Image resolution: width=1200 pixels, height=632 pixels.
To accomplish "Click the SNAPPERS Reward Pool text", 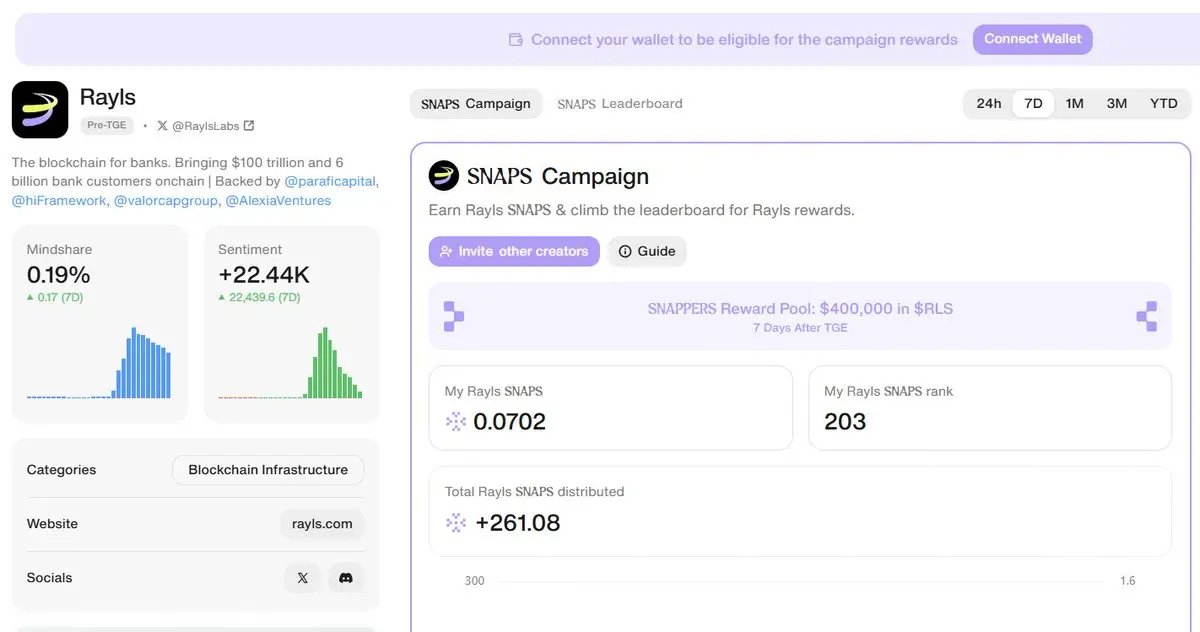I will click(800, 309).
